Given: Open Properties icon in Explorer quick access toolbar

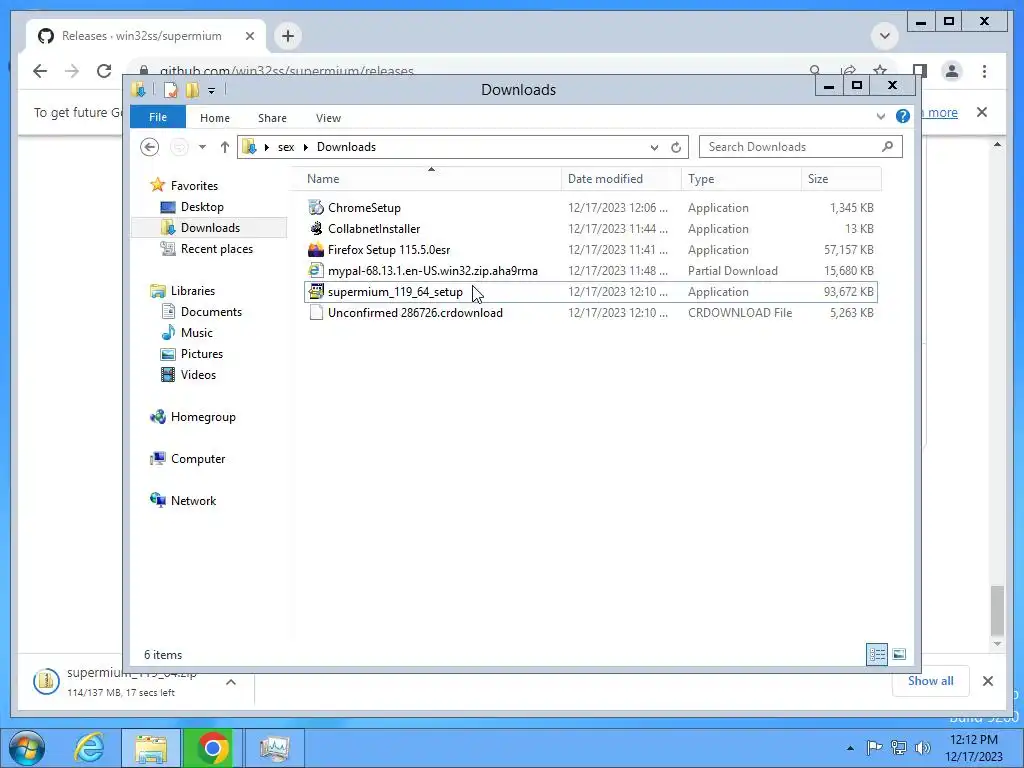Looking at the screenshot, I should click(170, 89).
